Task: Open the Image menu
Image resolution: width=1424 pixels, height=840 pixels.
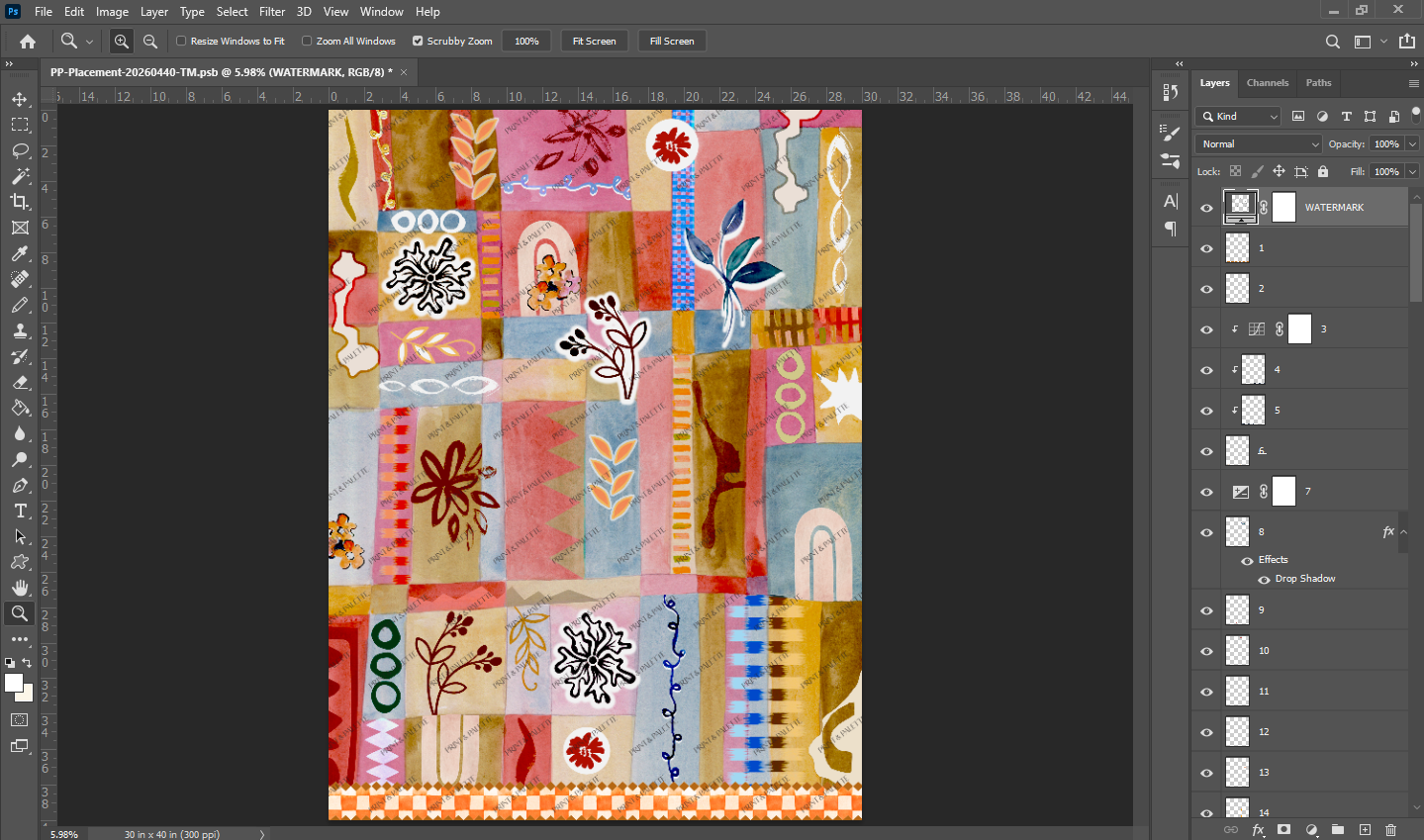Action: click(112, 12)
